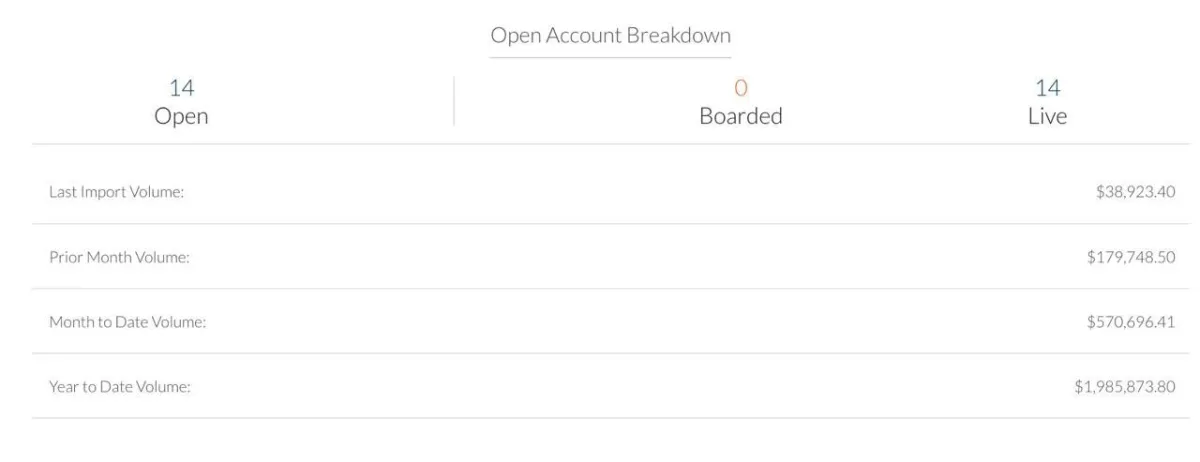Select the $38,923.40 last import amount
The width and height of the screenshot is (1200, 462).
[1136, 192]
